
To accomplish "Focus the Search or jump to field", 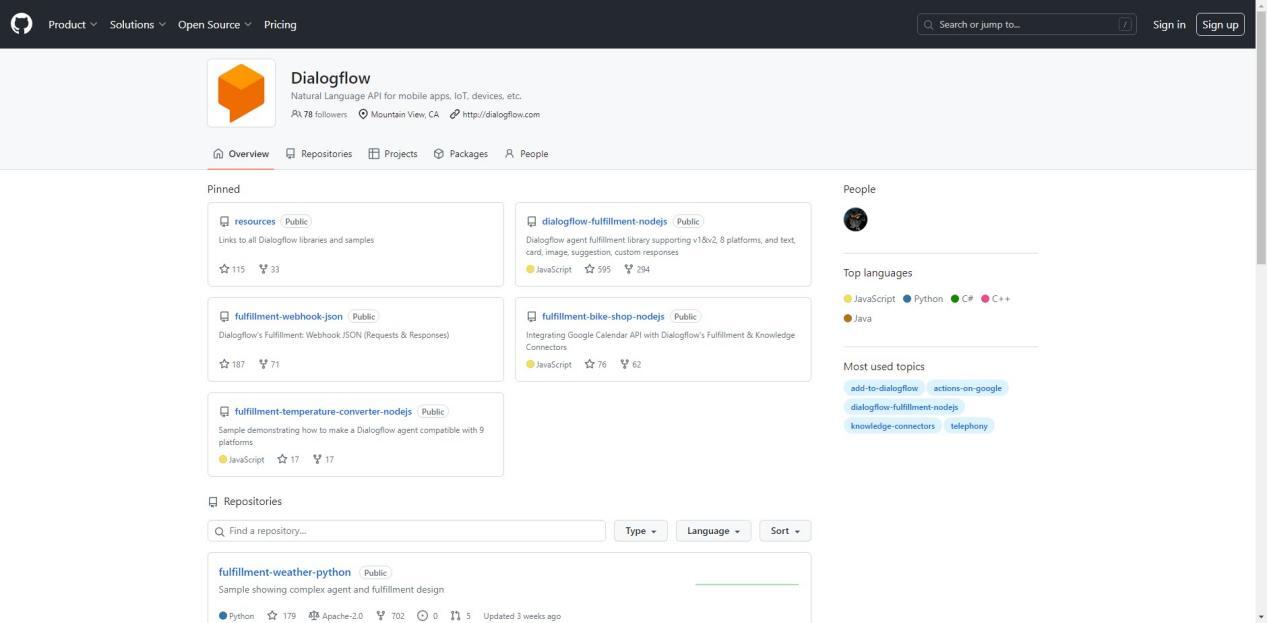I will tap(1027, 24).
